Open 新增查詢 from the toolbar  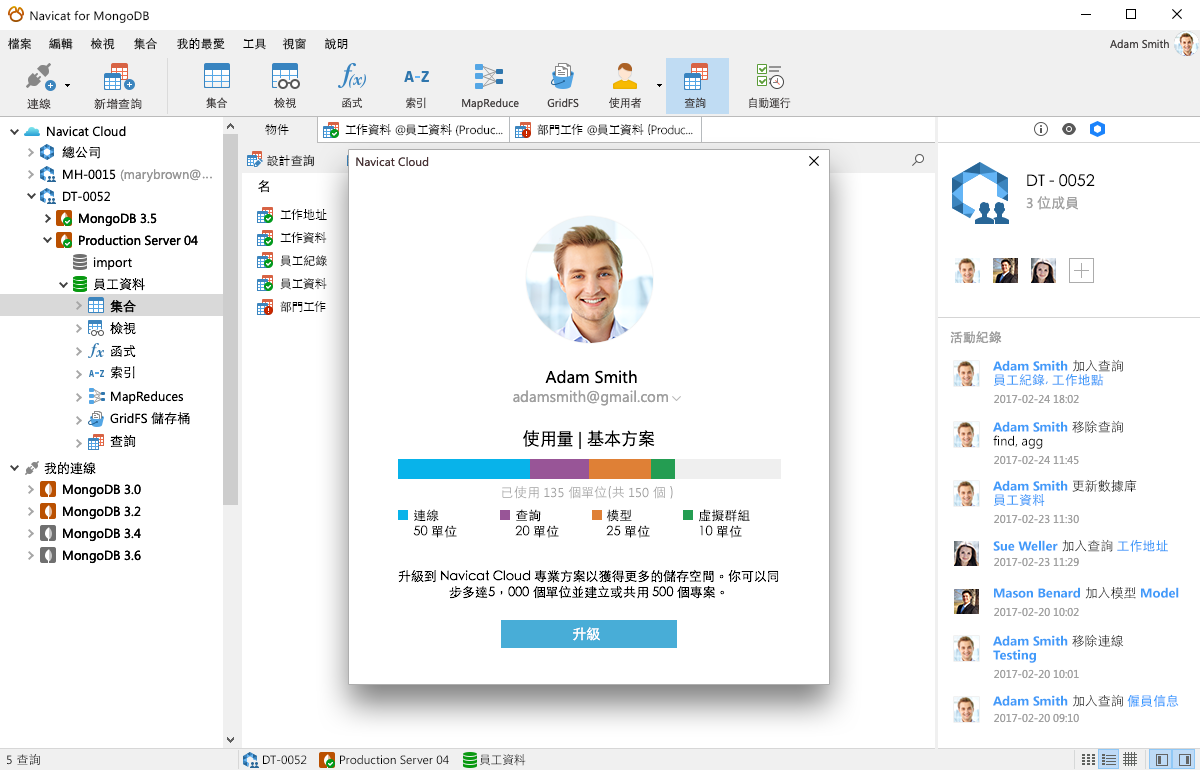point(118,85)
